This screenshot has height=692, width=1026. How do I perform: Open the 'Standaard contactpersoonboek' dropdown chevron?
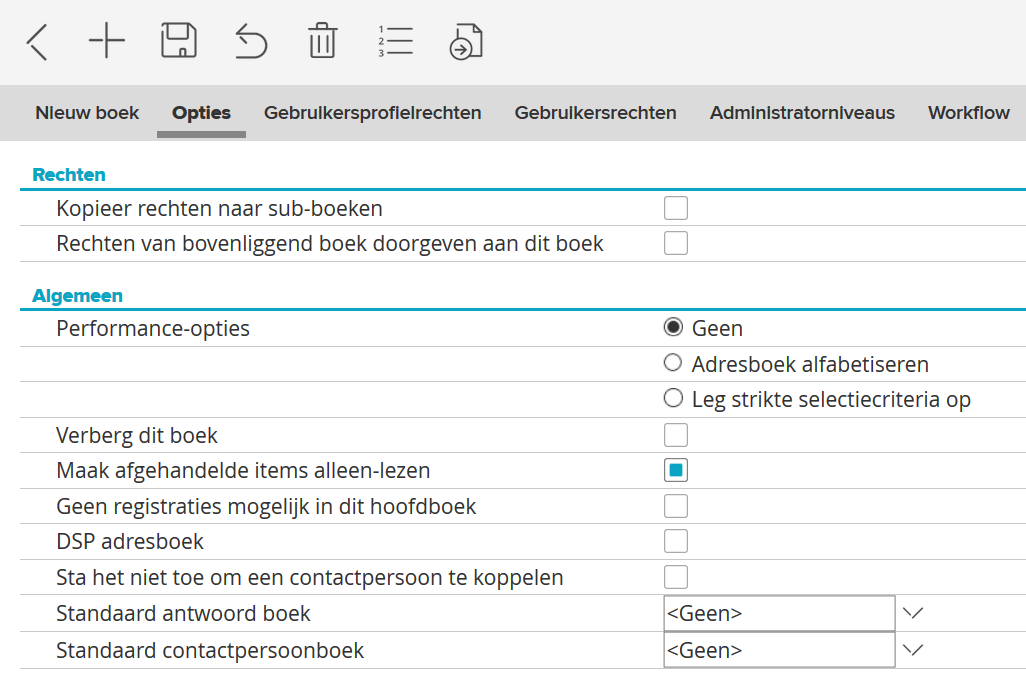click(x=912, y=650)
